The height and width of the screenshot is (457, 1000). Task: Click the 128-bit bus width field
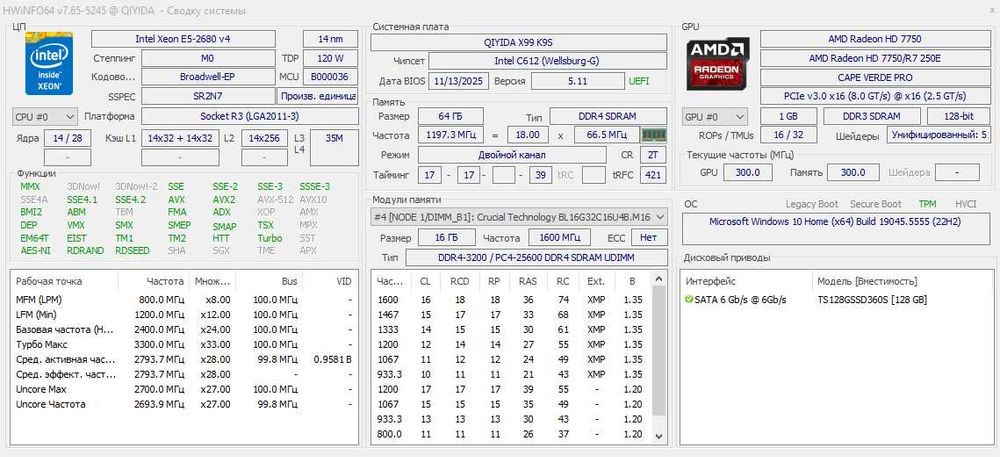coord(959,117)
